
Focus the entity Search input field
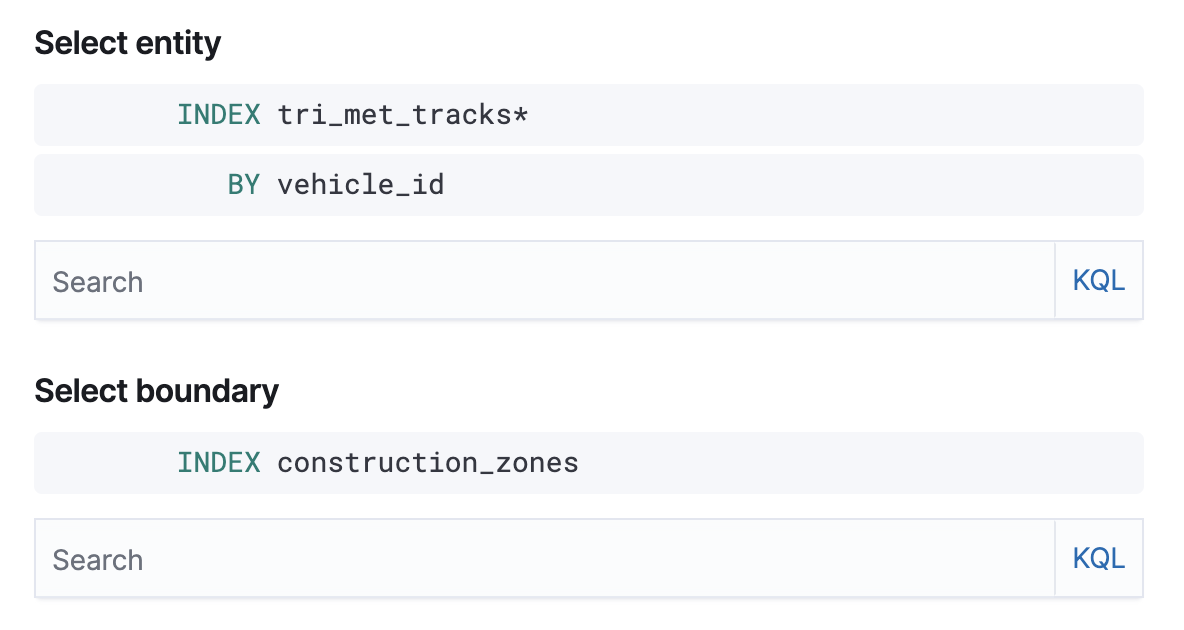coord(400,280)
